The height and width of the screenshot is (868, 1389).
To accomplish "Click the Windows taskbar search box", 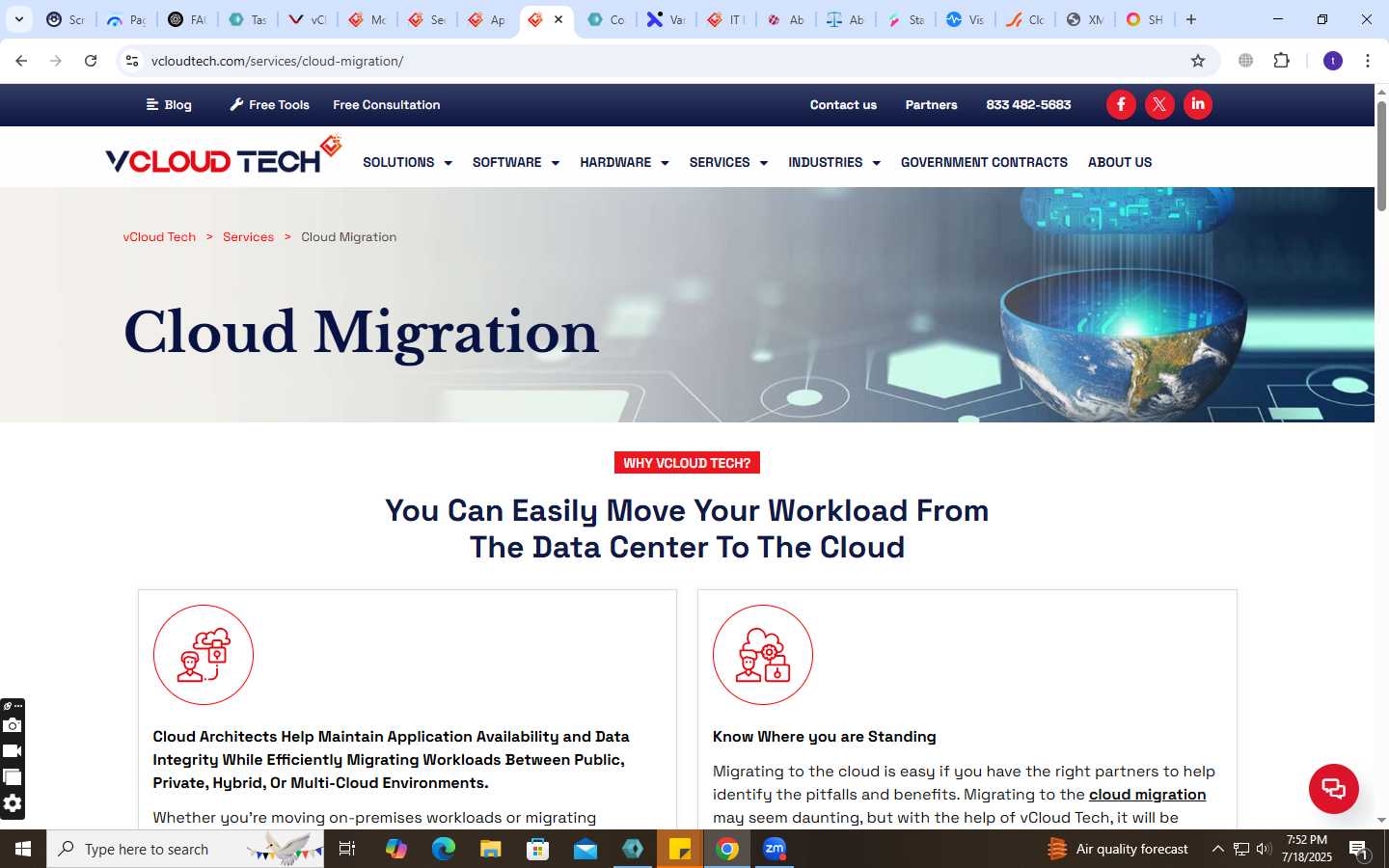I will click(185, 849).
